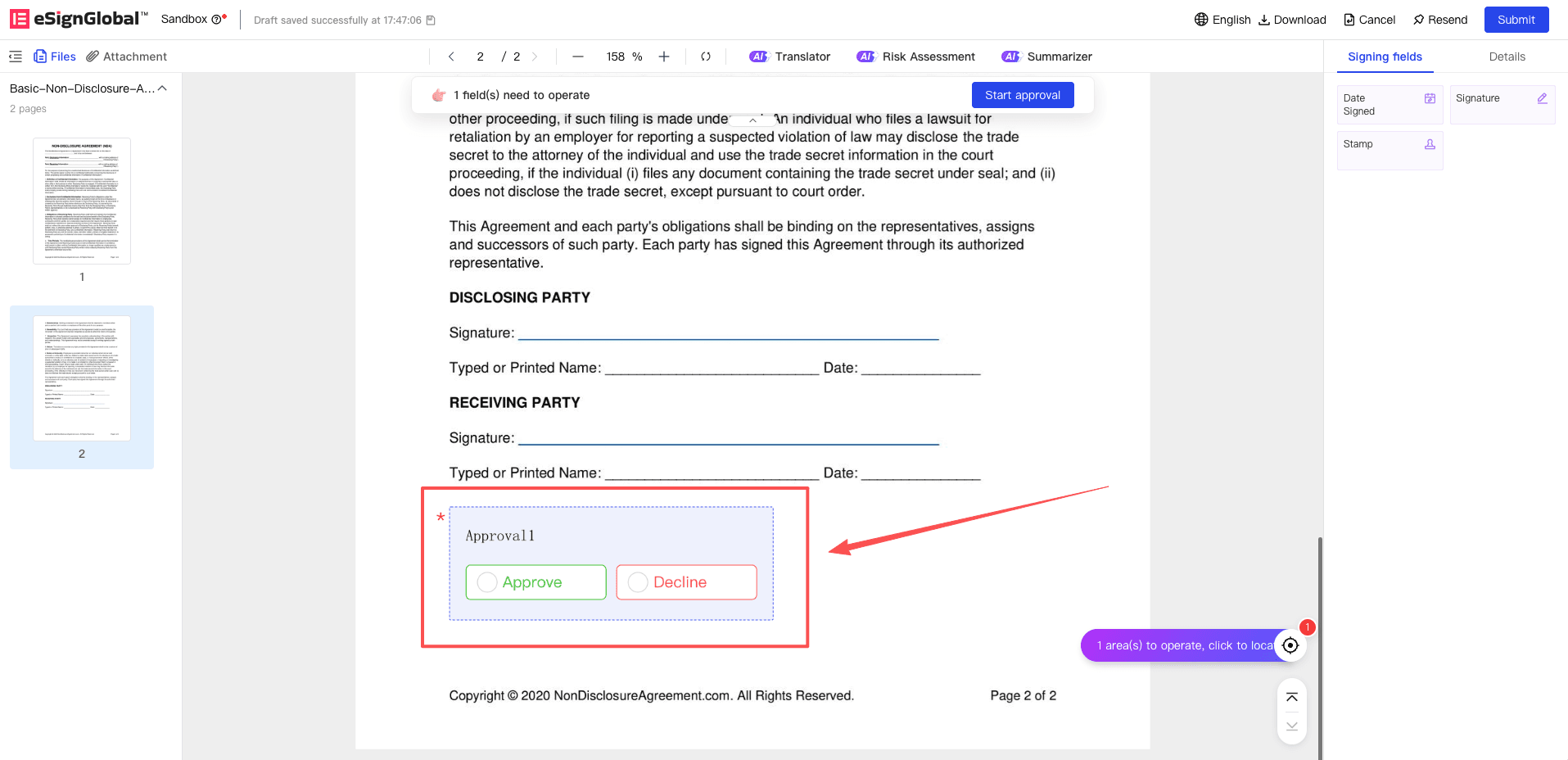Collapse the sidebar with the list icon
Screen dimensions: 1568x760
[x=16, y=57]
